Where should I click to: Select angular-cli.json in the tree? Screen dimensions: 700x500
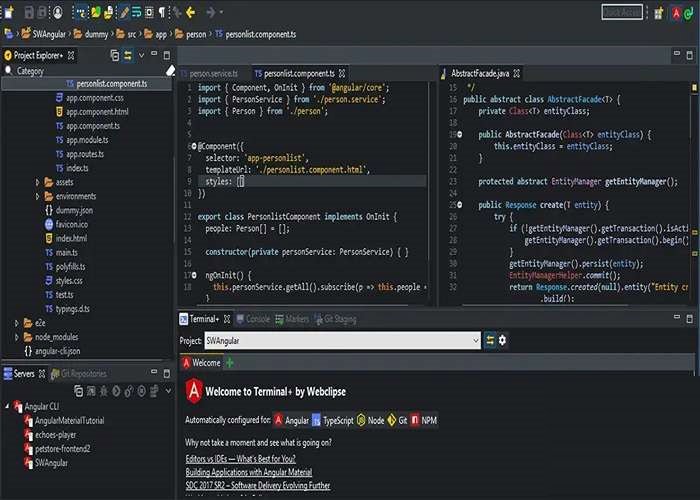click(x=57, y=351)
